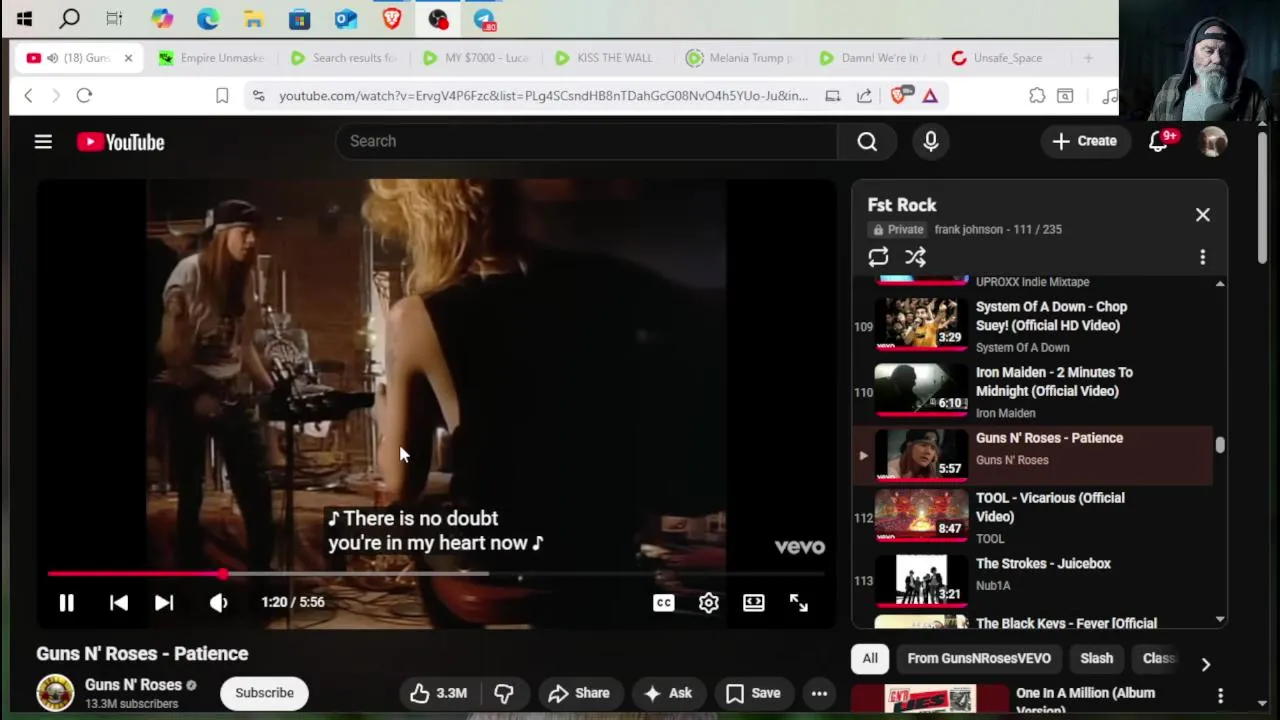This screenshot has height=720, width=1280.
Task: Open Windows taskbar search
Action: point(70,19)
